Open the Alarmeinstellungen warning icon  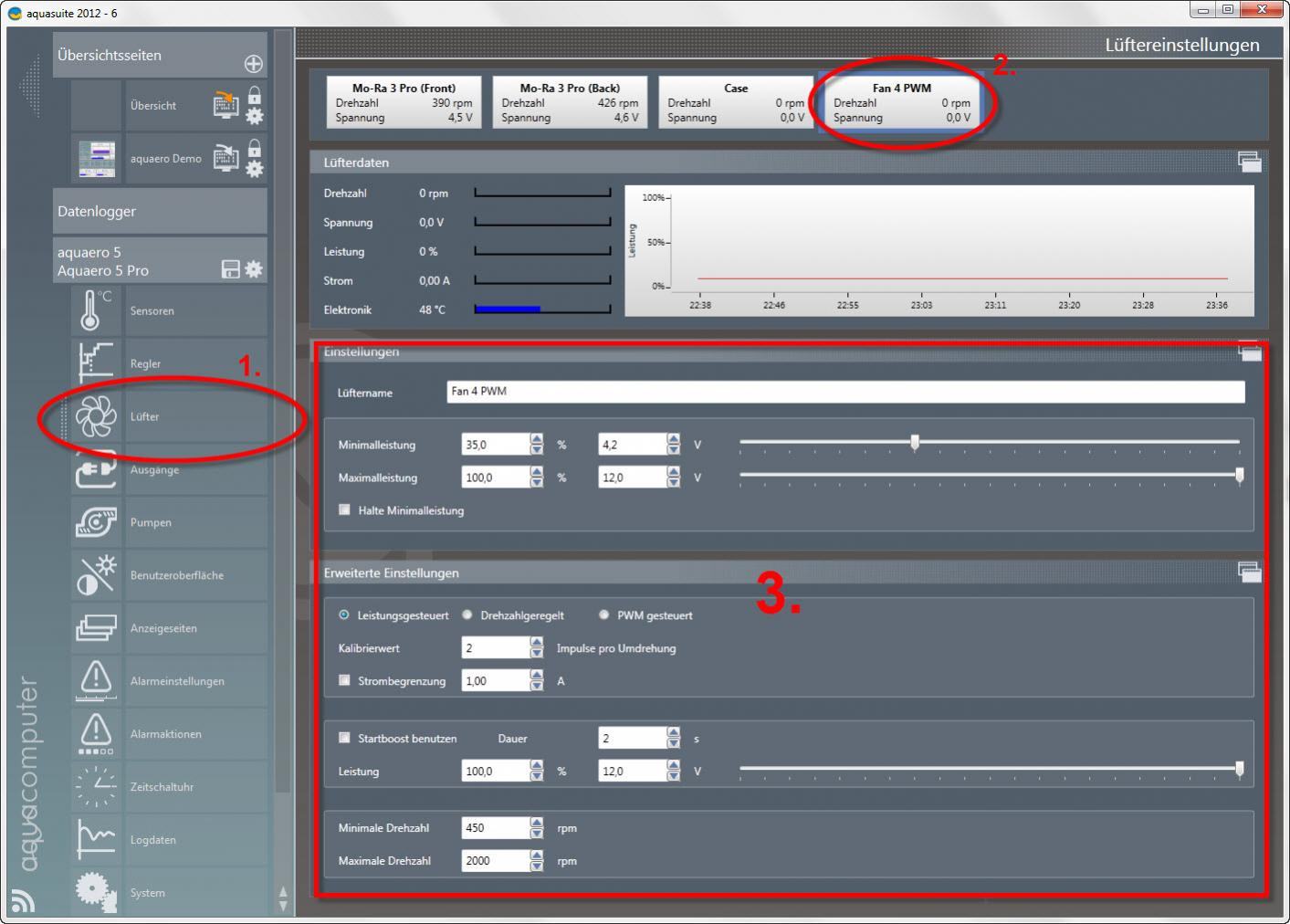click(95, 681)
